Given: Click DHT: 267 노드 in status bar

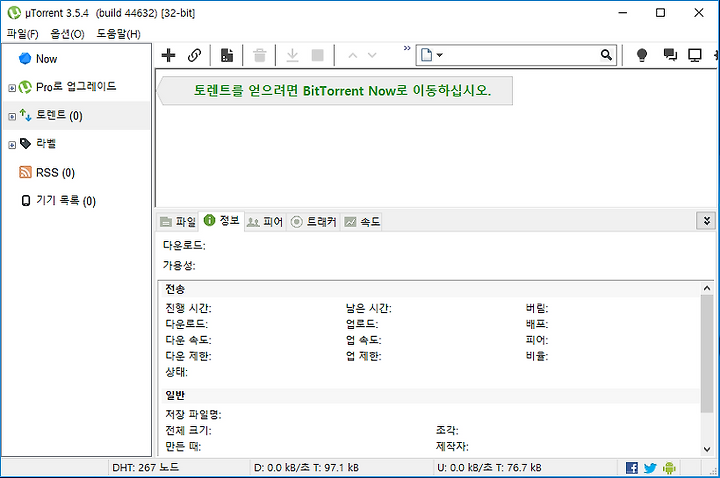Looking at the screenshot, I should click(x=146, y=467).
